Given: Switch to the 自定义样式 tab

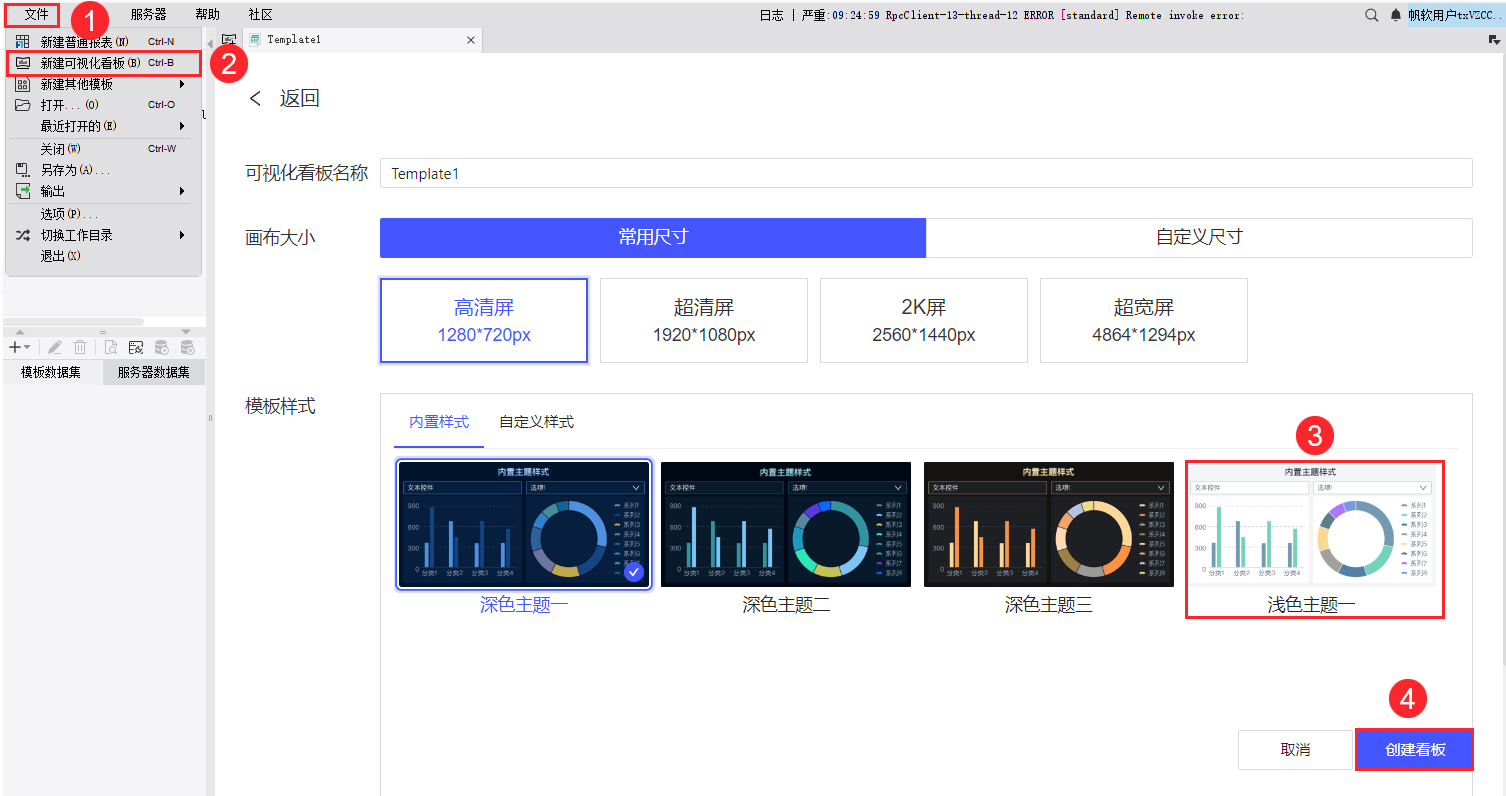Looking at the screenshot, I should pyautogui.click(x=536, y=422).
